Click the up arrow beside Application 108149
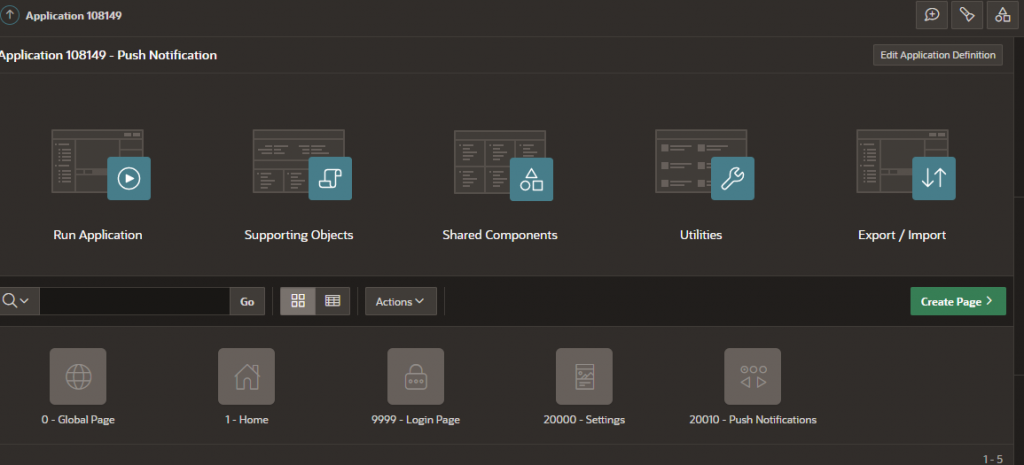Viewport: 1024px width, 465px height. pyautogui.click(x=12, y=16)
